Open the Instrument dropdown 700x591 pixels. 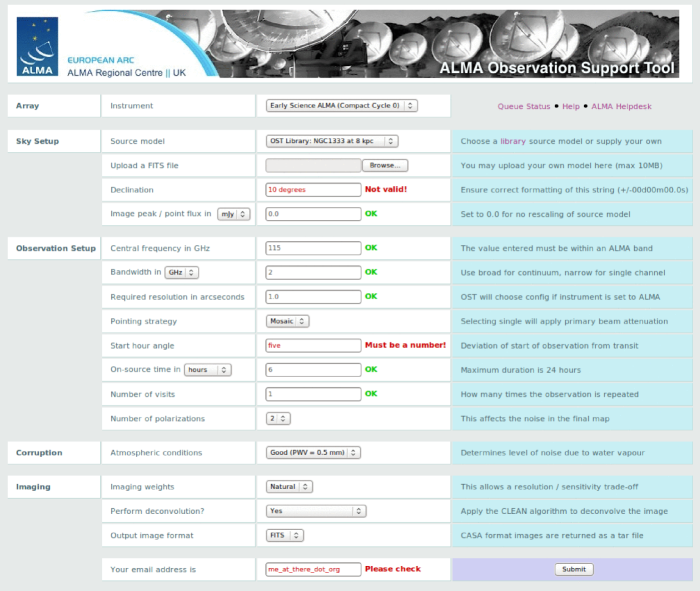click(341, 105)
